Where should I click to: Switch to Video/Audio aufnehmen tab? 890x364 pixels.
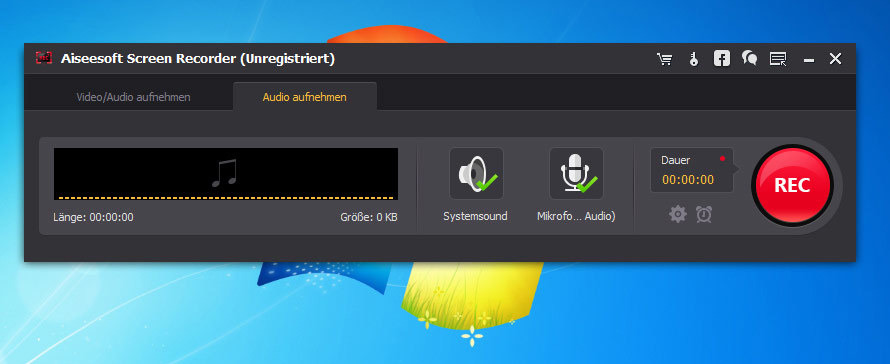[133, 97]
